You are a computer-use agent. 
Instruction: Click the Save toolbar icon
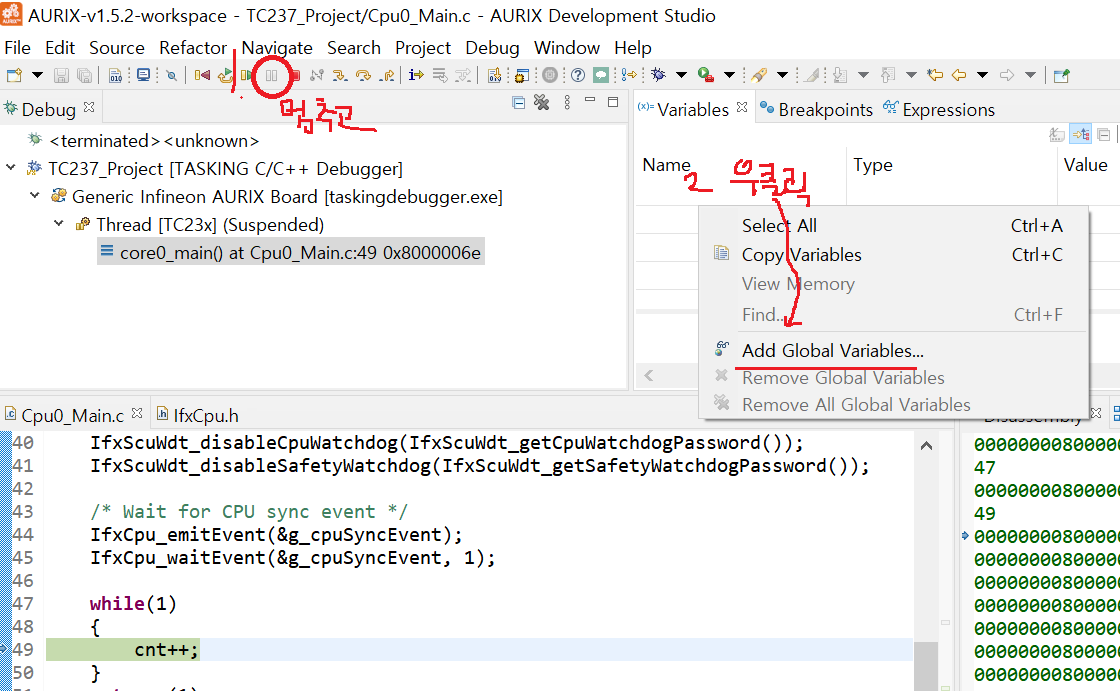point(61,75)
